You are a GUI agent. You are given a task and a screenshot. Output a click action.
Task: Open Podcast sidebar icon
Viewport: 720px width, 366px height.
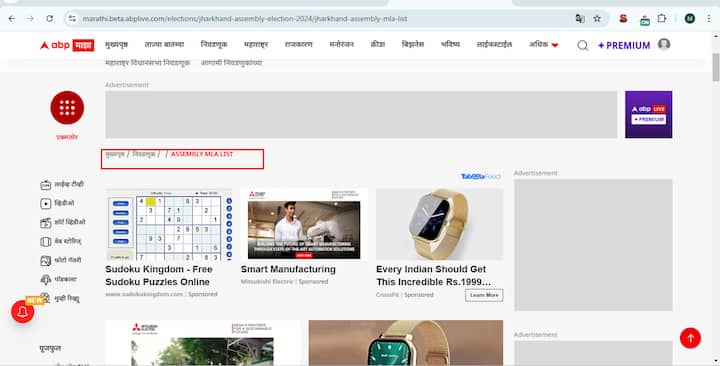tap(45, 279)
